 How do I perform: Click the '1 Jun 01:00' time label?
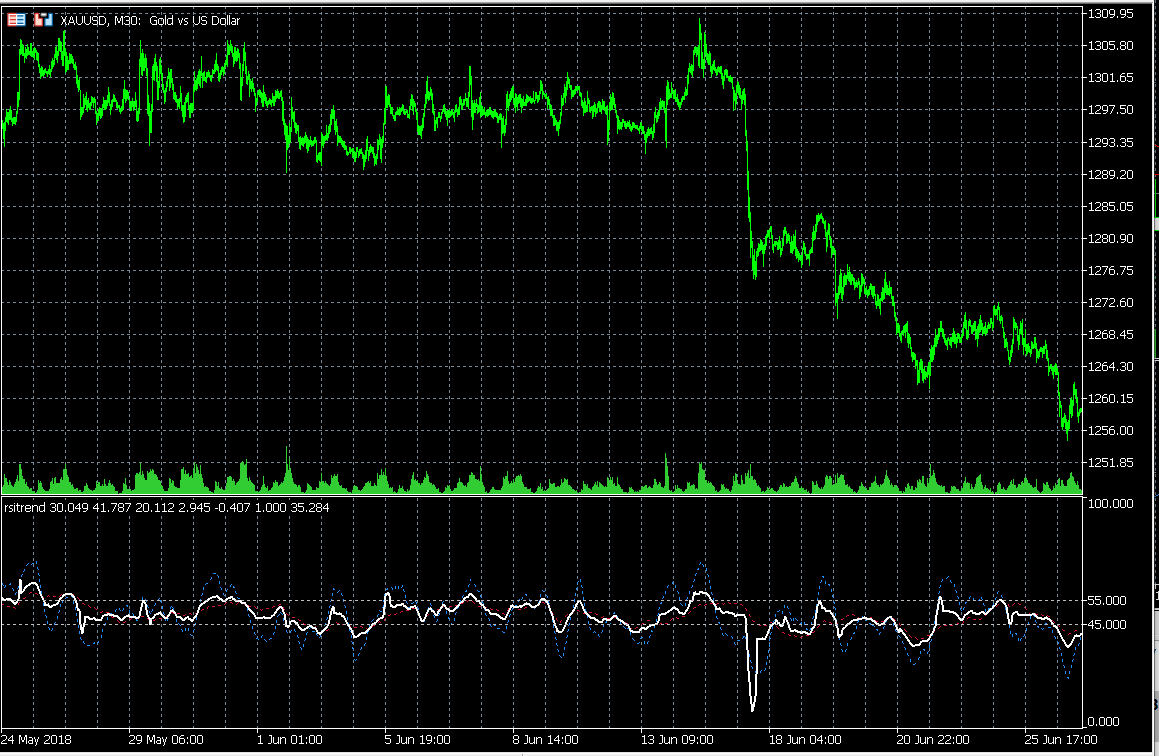[x=290, y=739]
